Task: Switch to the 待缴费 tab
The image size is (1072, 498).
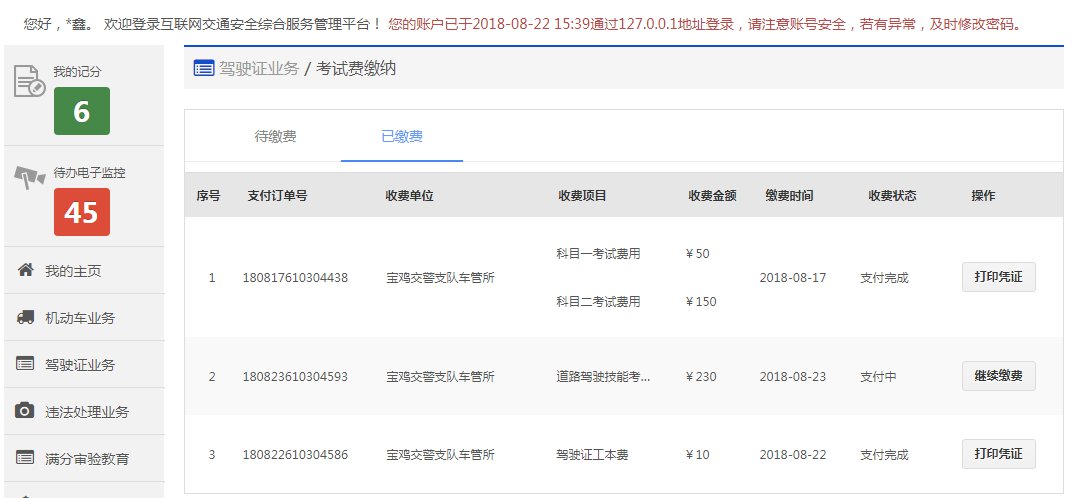Action: (x=275, y=136)
